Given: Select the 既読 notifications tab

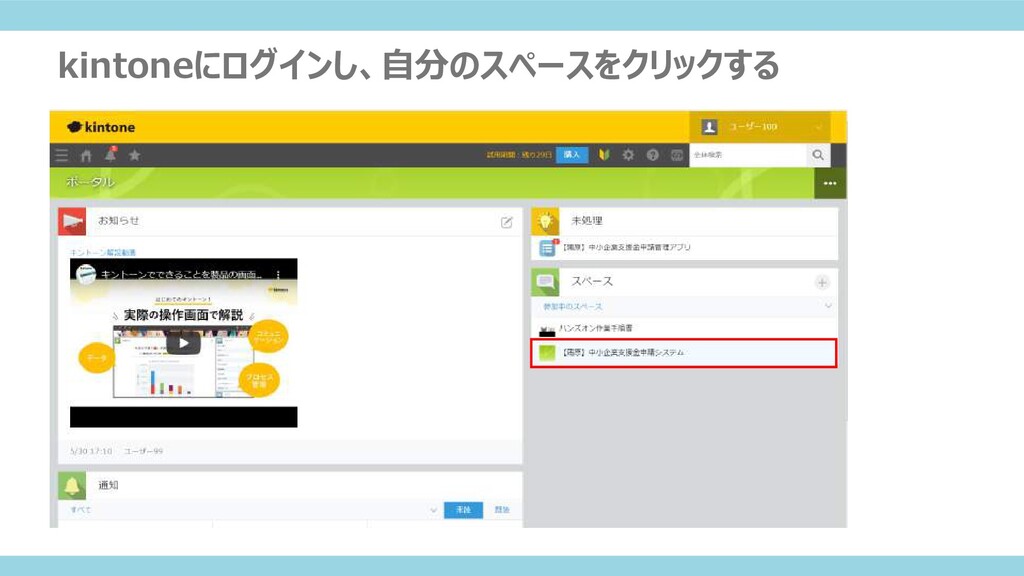Looking at the screenshot, I should [x=502, y=509].
